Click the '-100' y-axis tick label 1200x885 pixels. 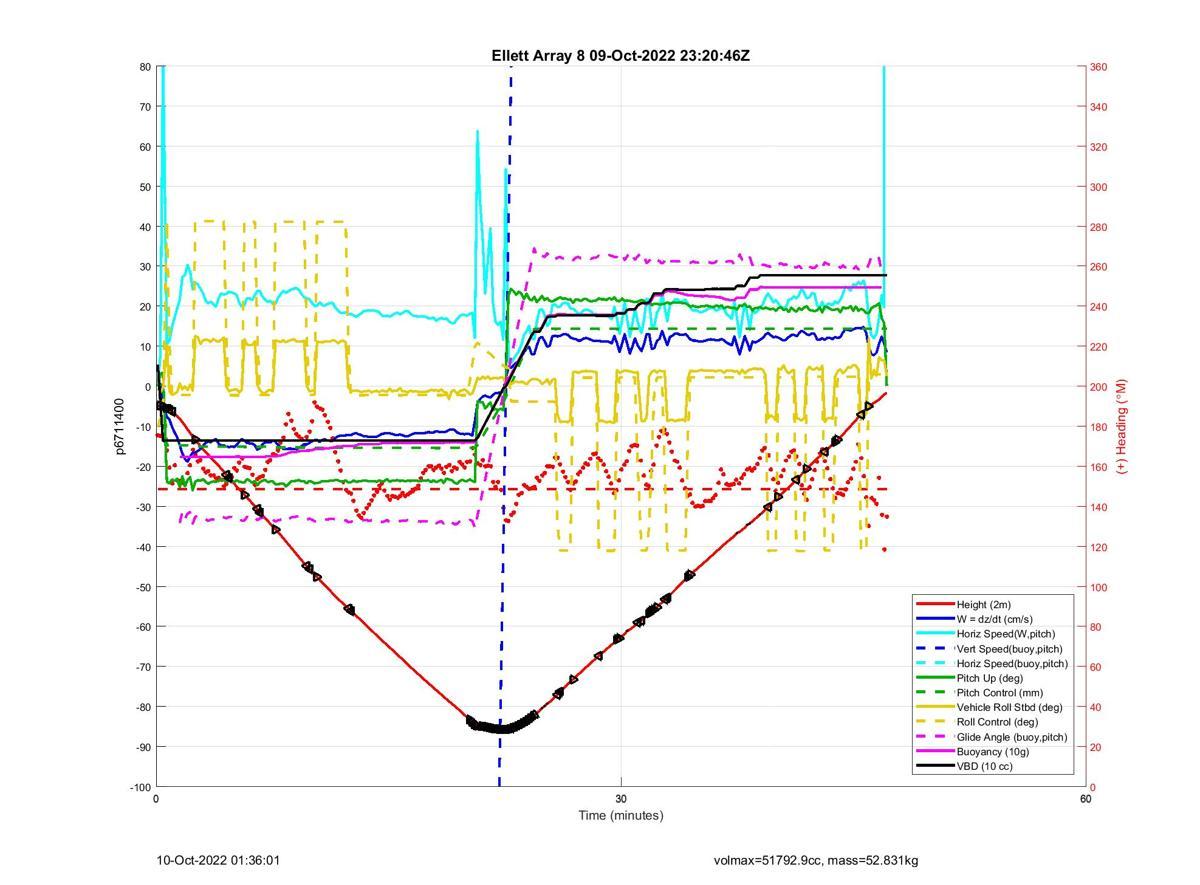click(140, 787)
